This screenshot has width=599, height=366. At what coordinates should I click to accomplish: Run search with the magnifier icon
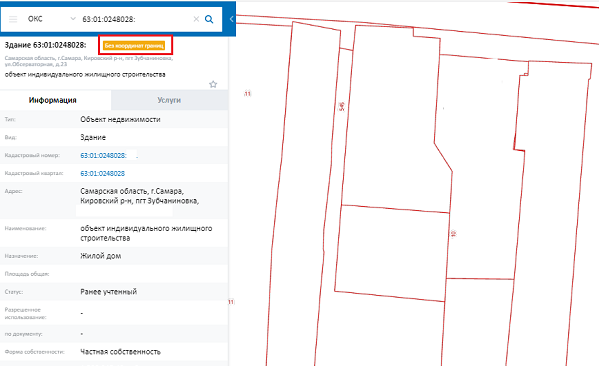(x=209, y=19)
